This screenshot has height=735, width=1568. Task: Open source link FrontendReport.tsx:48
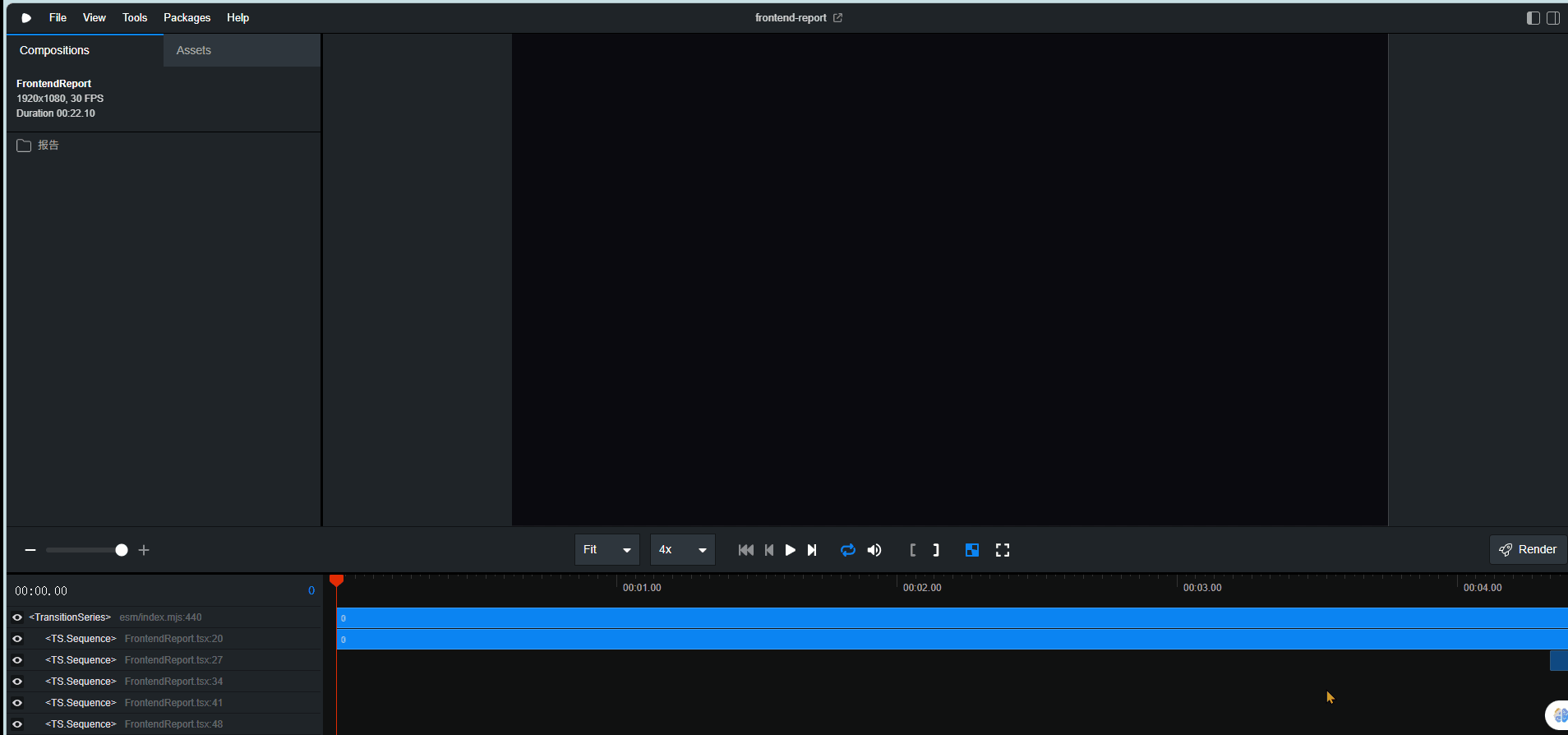coord(173,724)
